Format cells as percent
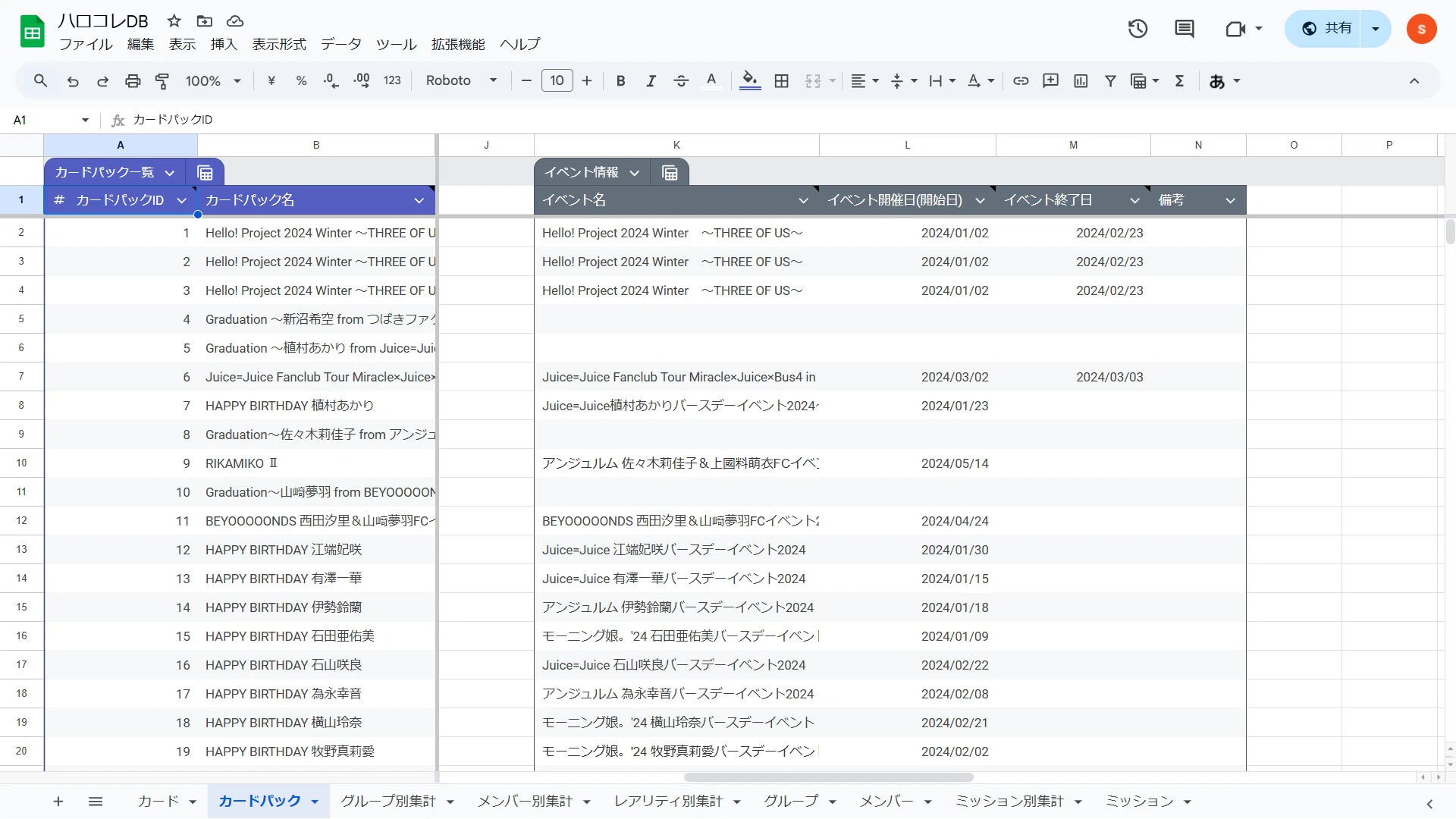The height and width of the screenshot is (819, 1456). tap(301, 80)
